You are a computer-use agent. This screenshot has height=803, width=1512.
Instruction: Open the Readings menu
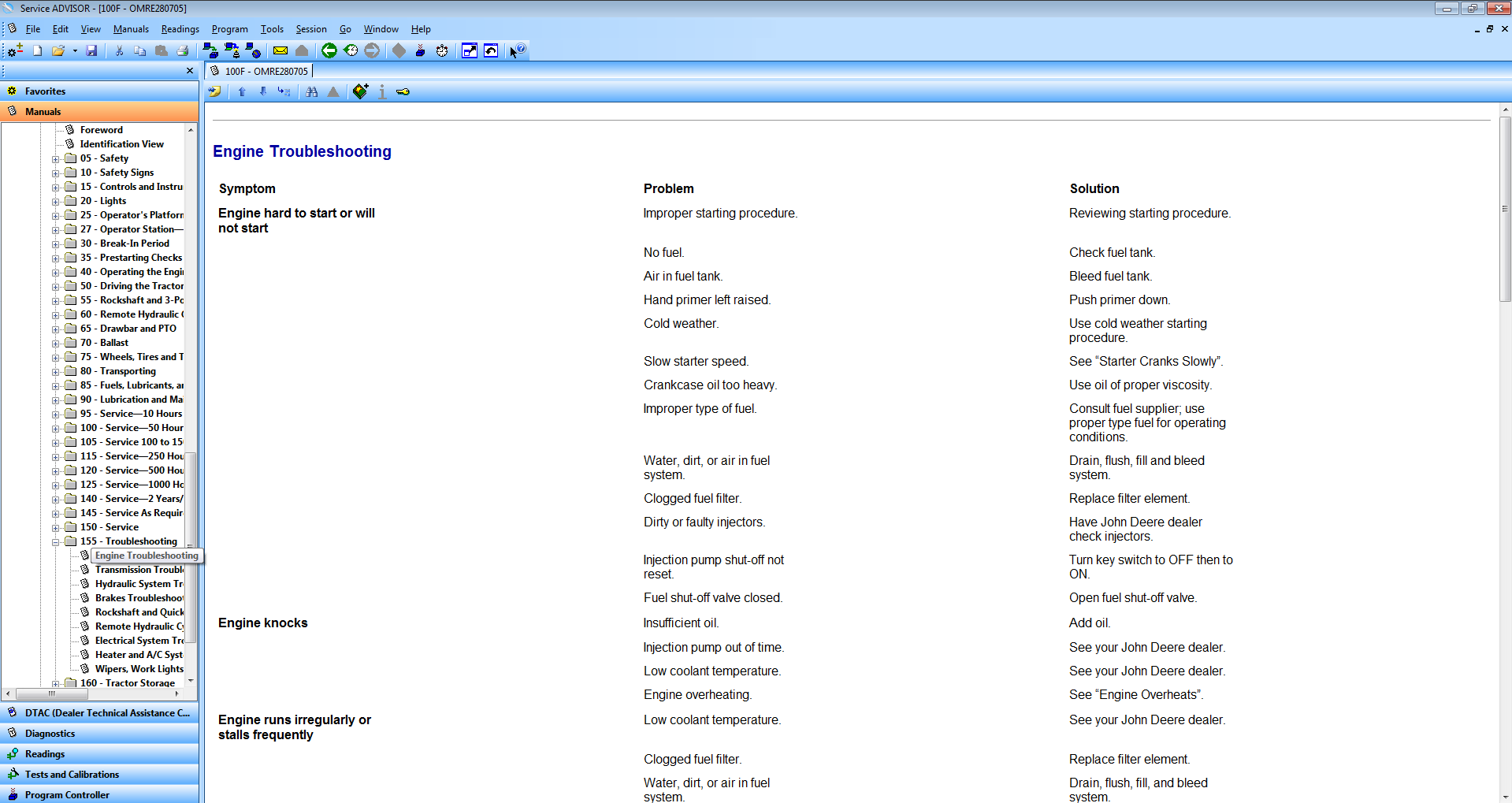tap(180, 29)
